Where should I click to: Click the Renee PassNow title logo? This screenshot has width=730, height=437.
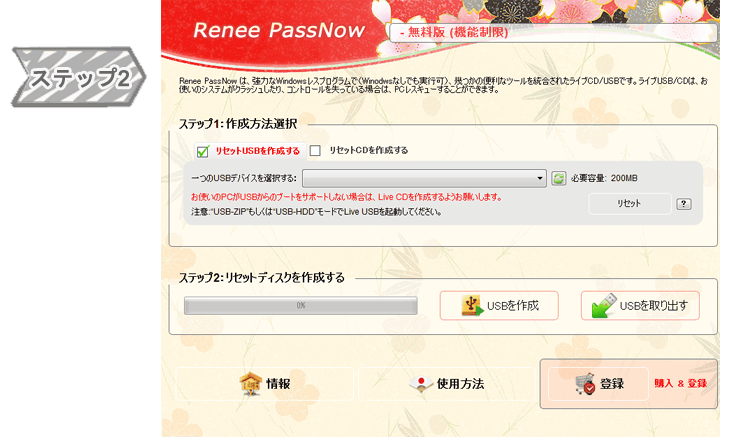[279, 30]
